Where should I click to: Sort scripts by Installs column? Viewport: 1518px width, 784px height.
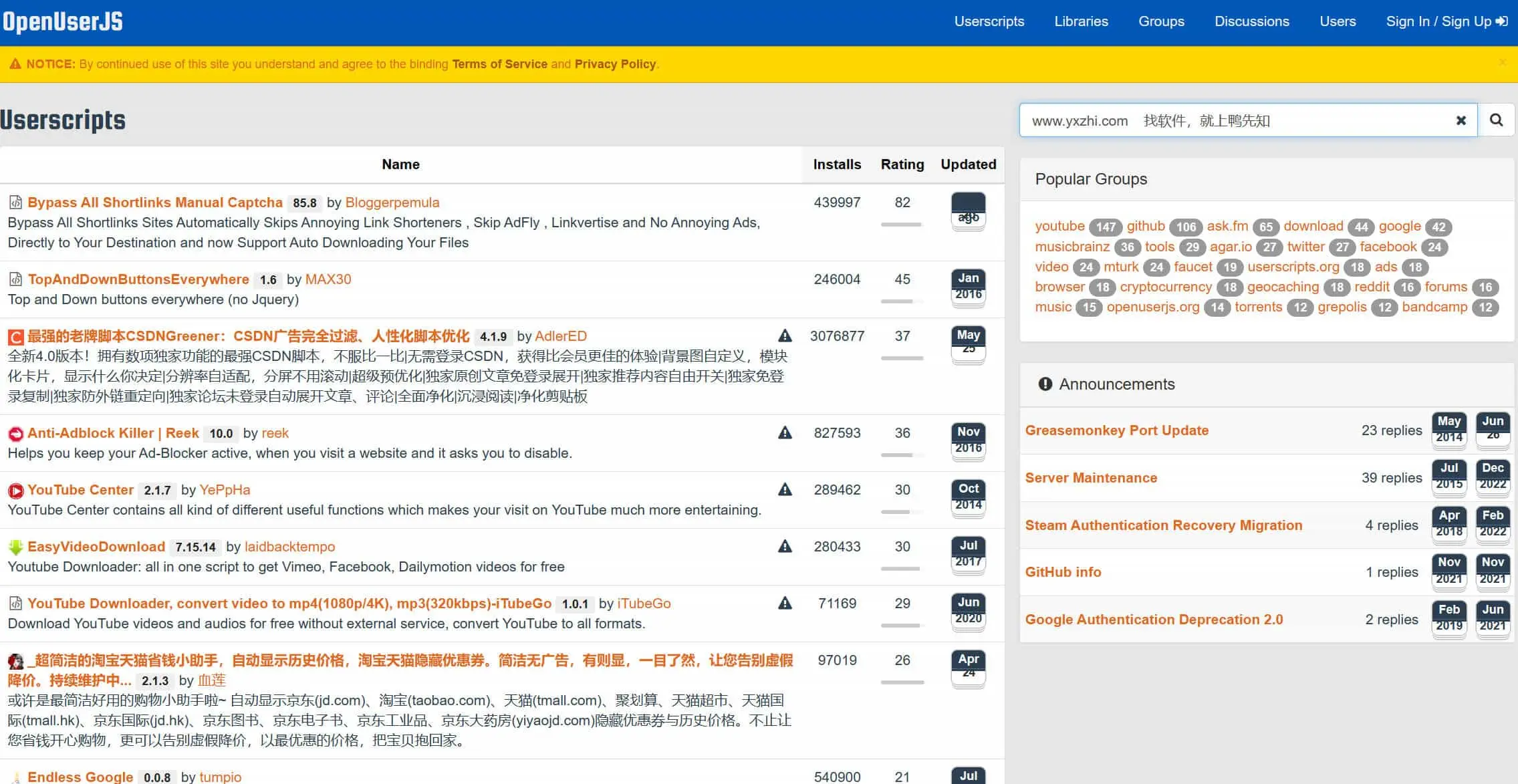pos(837,164)
